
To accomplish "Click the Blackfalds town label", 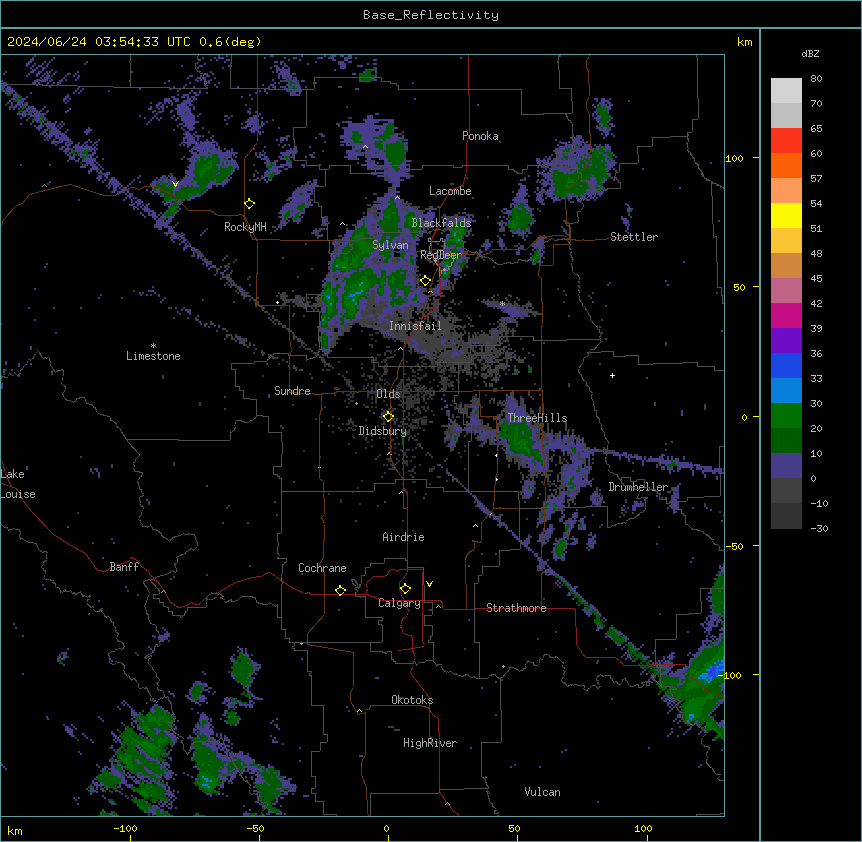I will [441, 223].
